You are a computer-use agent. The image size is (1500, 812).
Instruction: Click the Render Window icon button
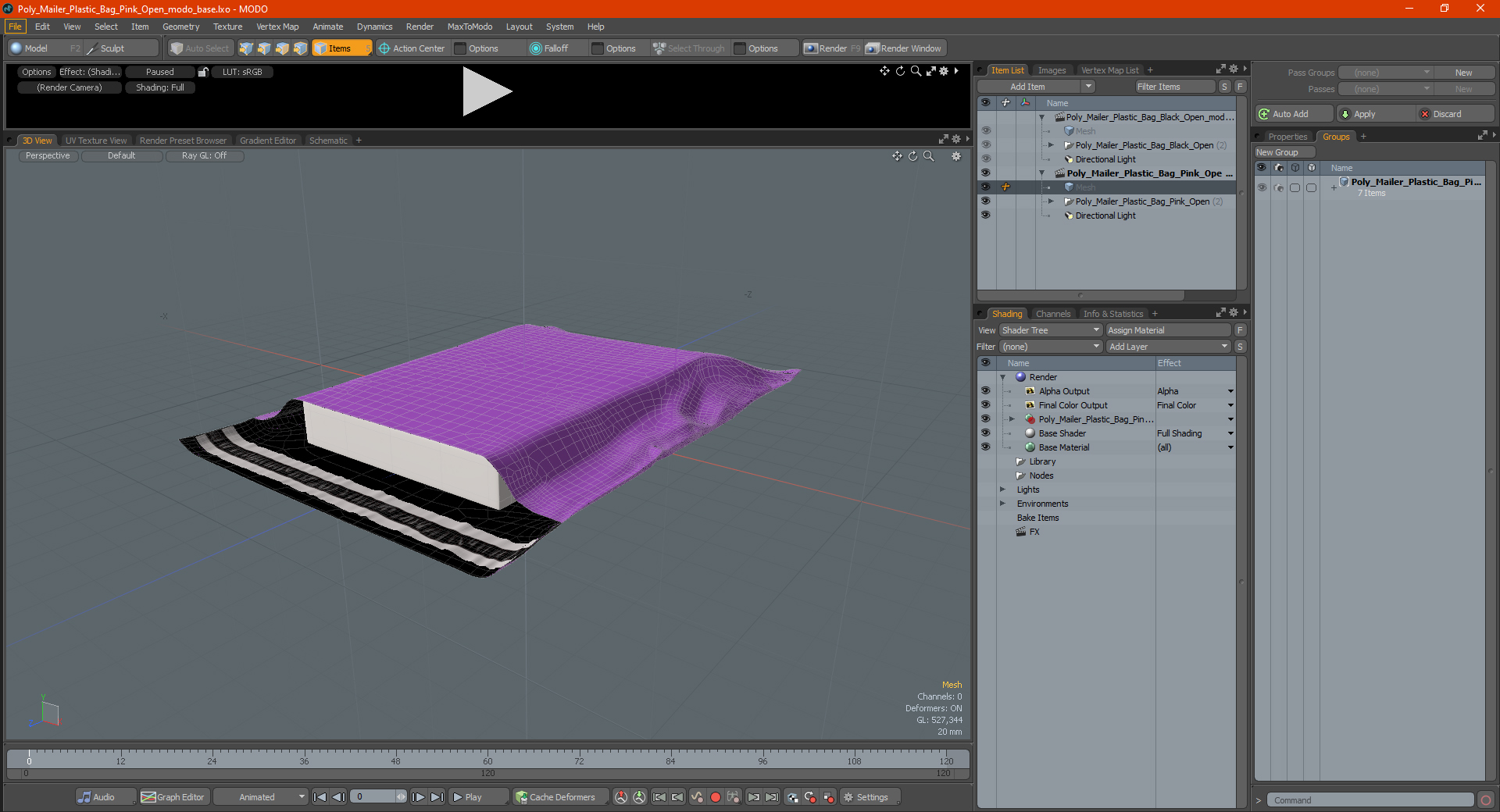[x=873, y=48]
